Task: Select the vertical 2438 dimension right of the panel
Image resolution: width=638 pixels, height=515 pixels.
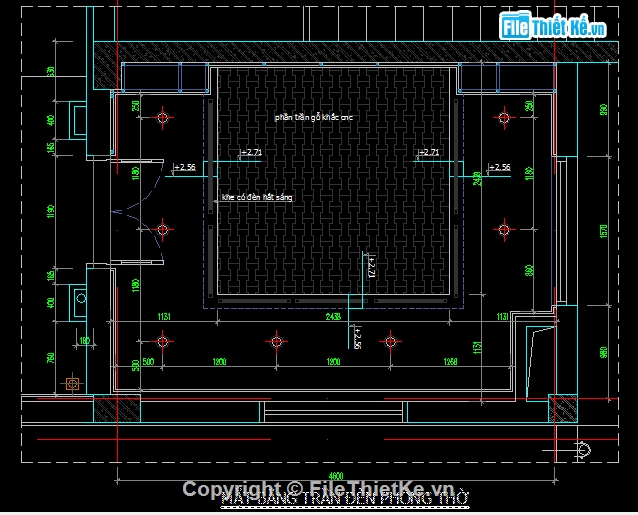Action: click(477, 179)
